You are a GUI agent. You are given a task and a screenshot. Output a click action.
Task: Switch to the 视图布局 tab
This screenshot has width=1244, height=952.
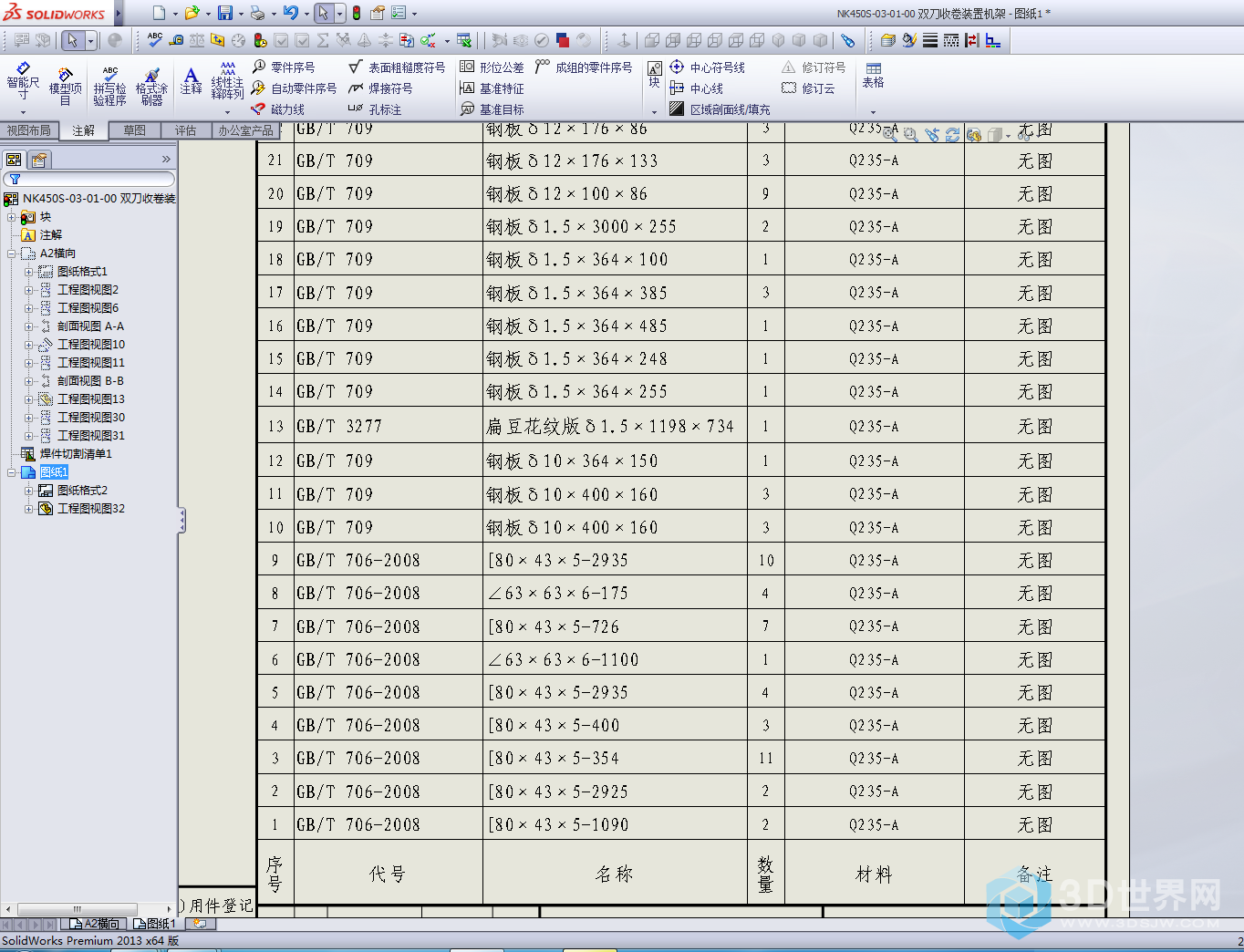pos(29,130)
